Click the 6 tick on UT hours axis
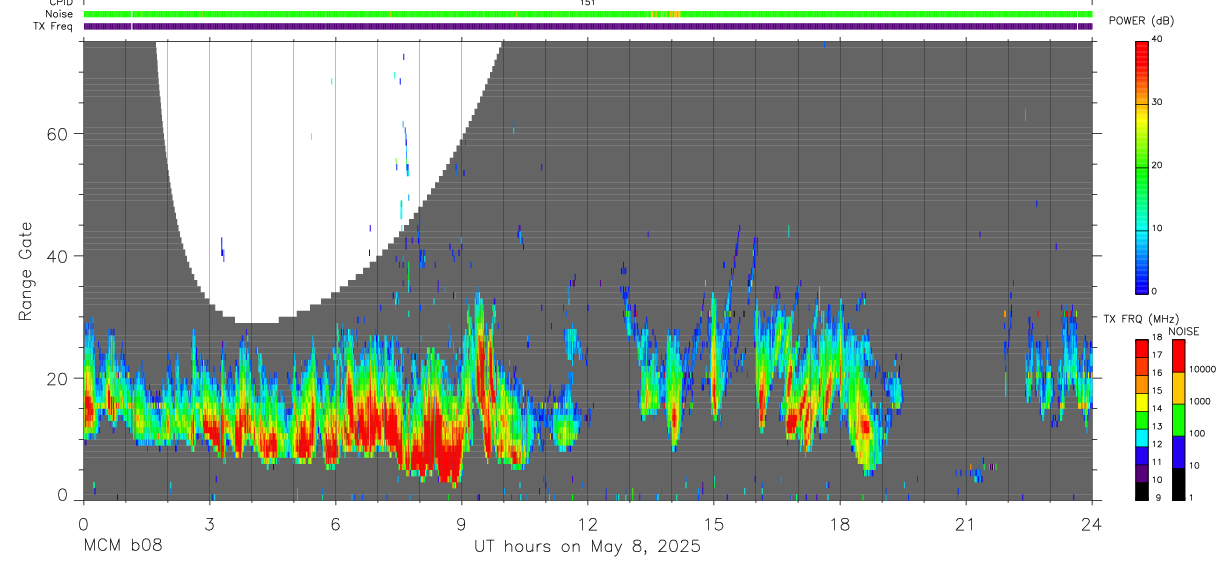 (335, 523)
